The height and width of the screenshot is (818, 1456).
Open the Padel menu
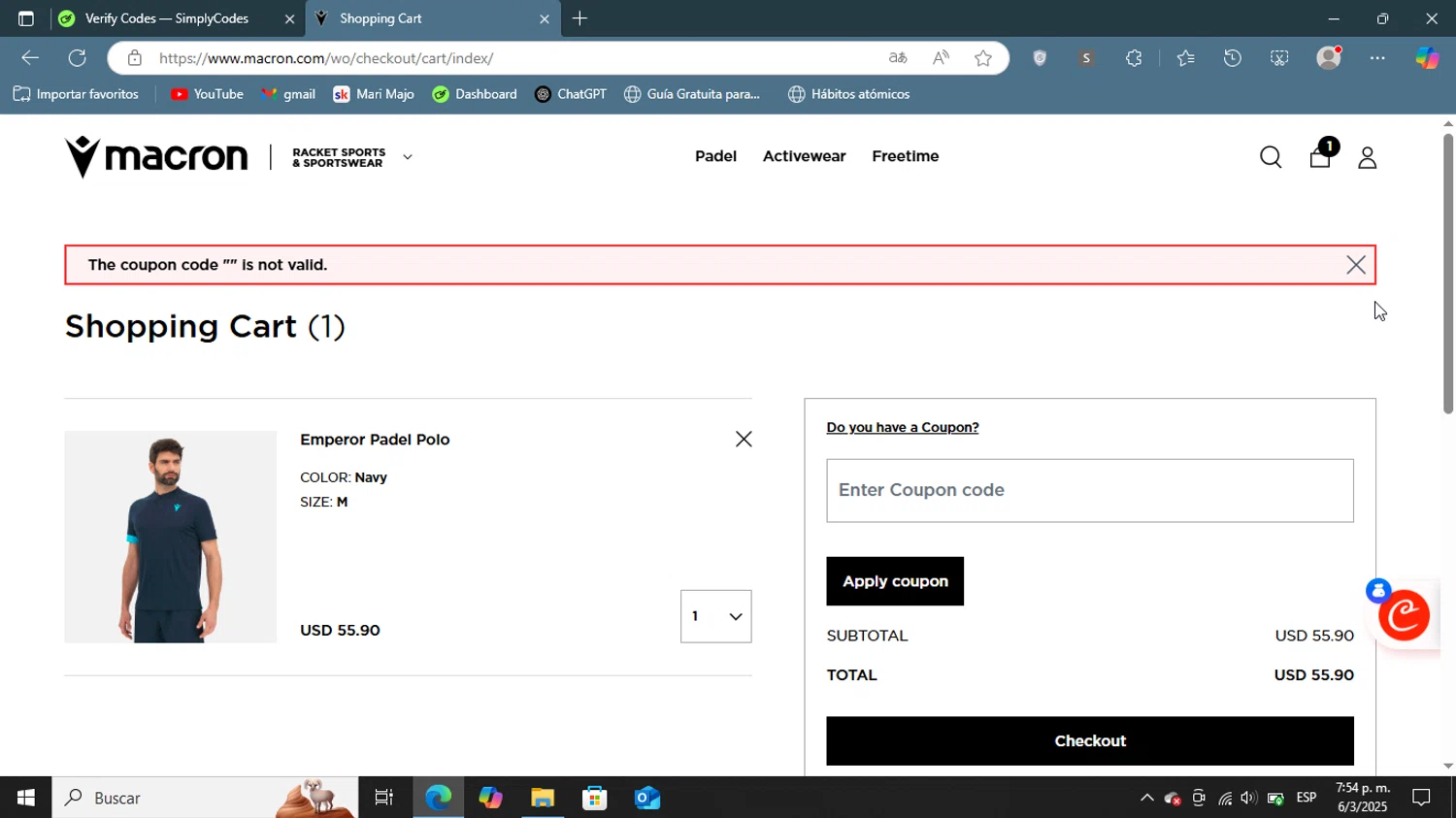tap(715, 156)
